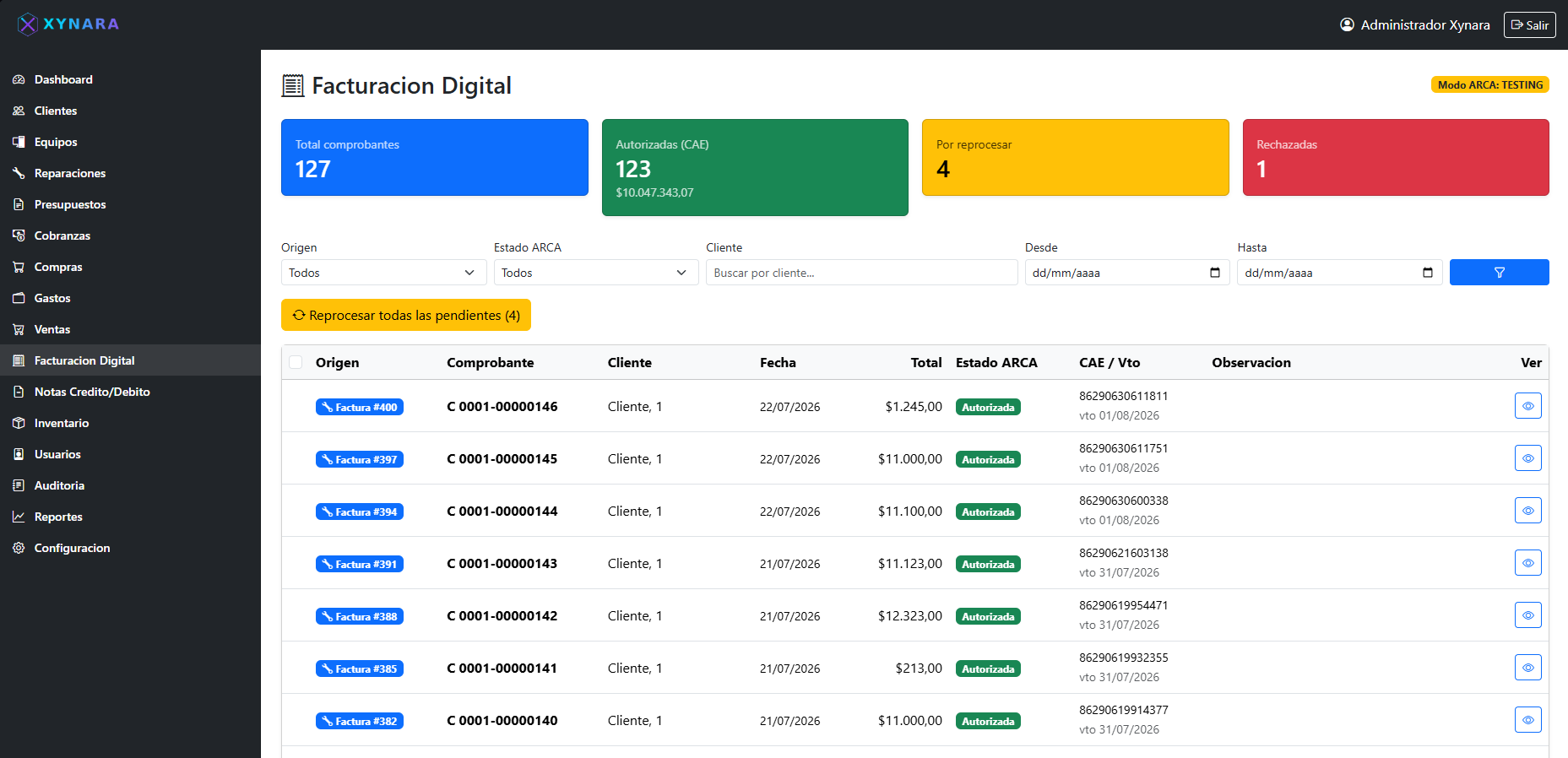
Task: Click the Facturacion Digital receipt sidebar icon
Action: click(x=19, y=360)
